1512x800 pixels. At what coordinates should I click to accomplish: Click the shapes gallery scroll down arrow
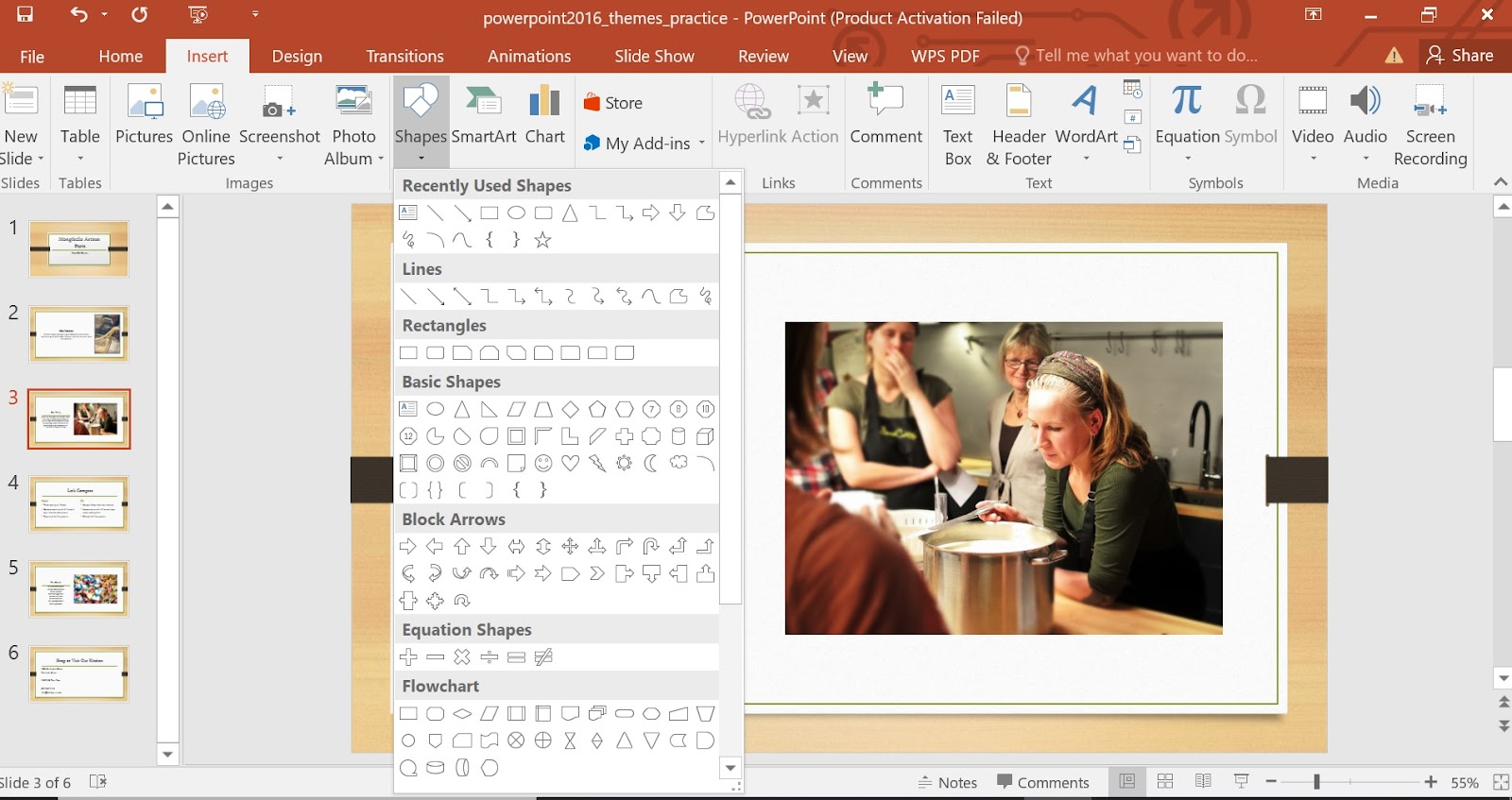point(730,767)
